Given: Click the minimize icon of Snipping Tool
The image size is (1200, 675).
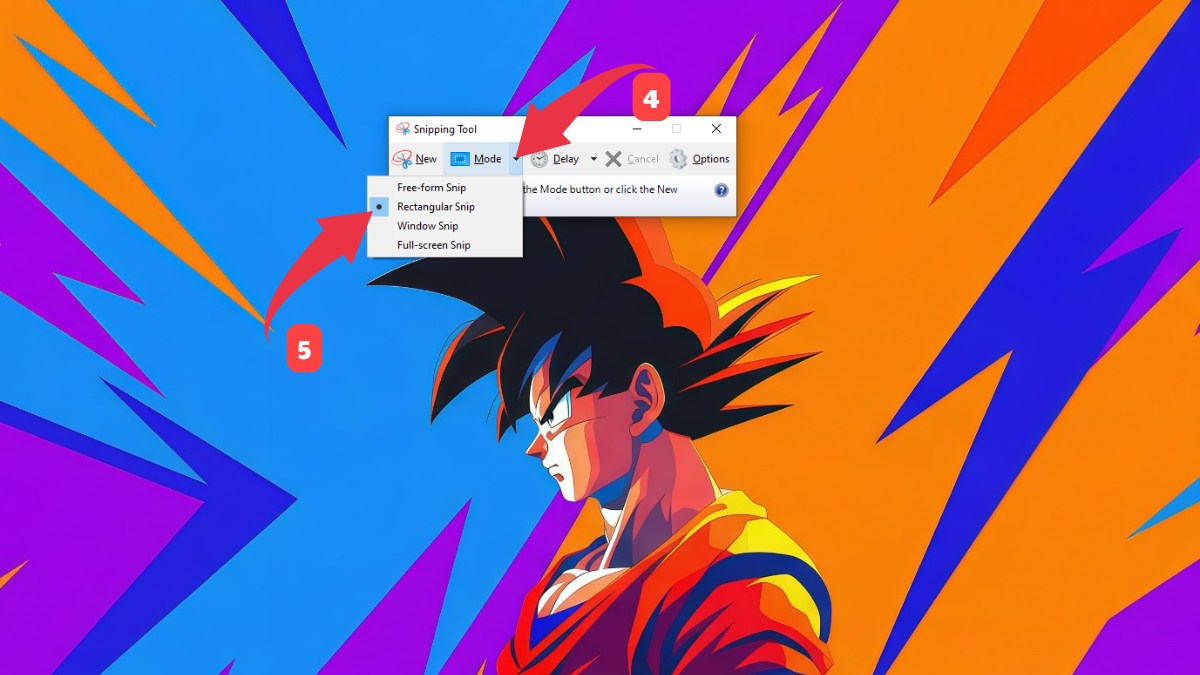Looking at the screenshot, I should pyautogui.click(x=637, y=128).
